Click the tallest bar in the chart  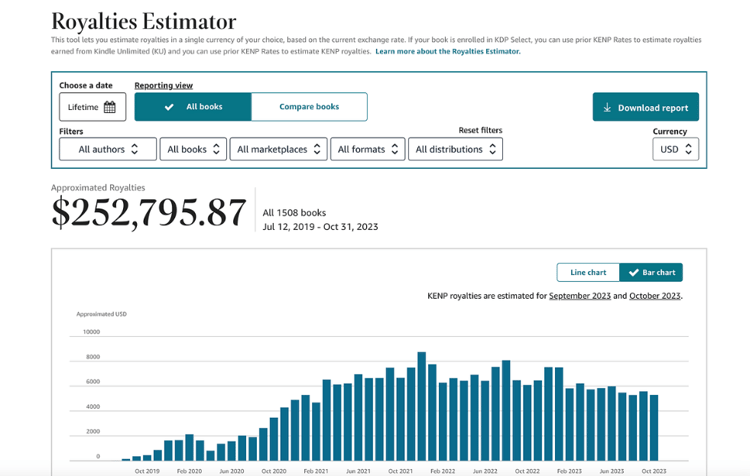pyautogui.click(x=421, y=406)
